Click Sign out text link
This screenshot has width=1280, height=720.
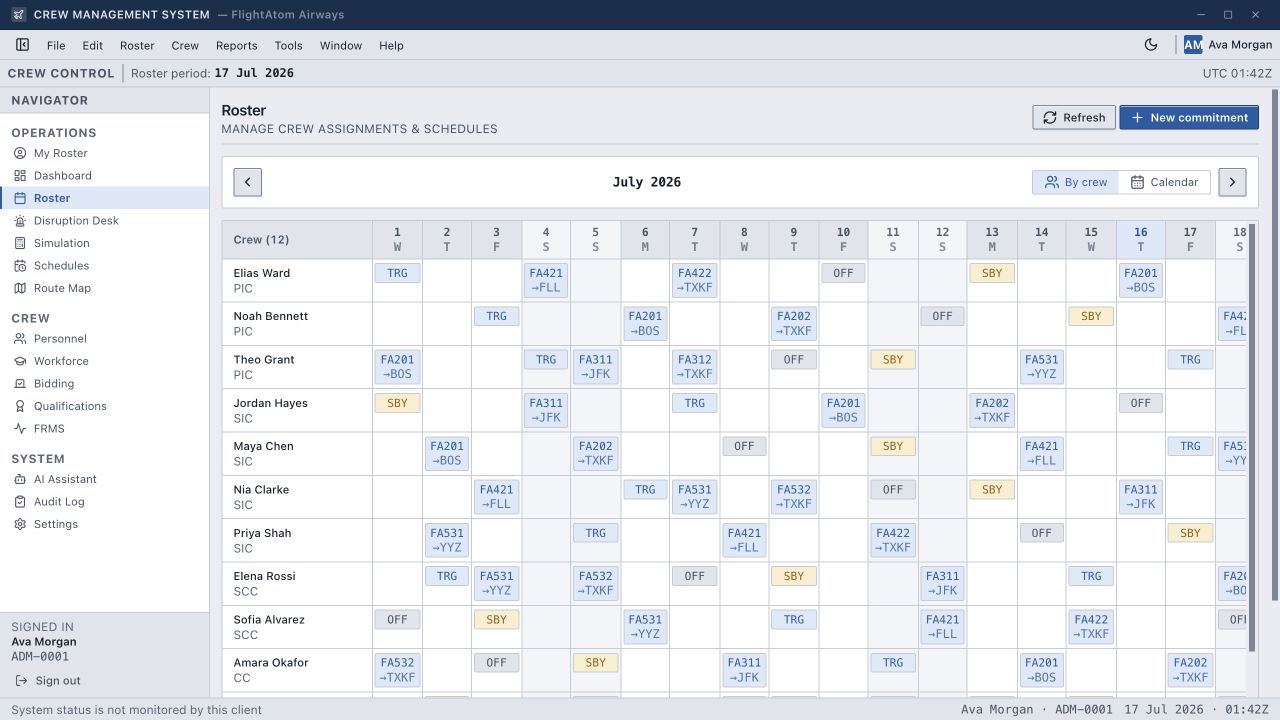[x=58, y=681]
